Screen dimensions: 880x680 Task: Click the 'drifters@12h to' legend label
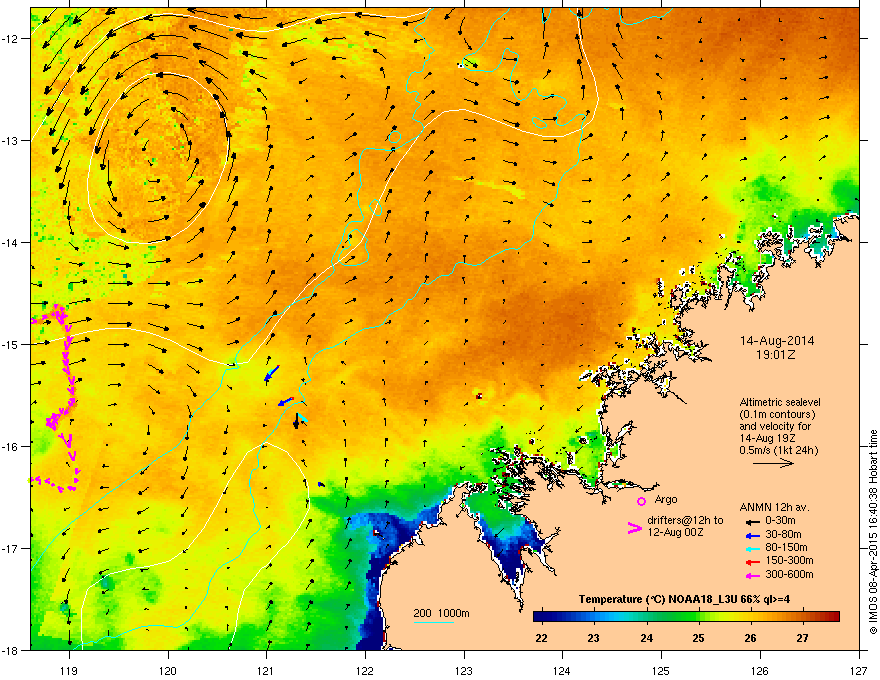point(685,521)
